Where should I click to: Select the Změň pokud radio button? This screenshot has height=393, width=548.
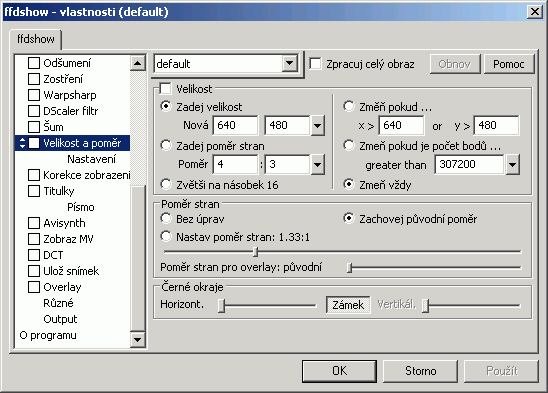click(x=349, y=106)
